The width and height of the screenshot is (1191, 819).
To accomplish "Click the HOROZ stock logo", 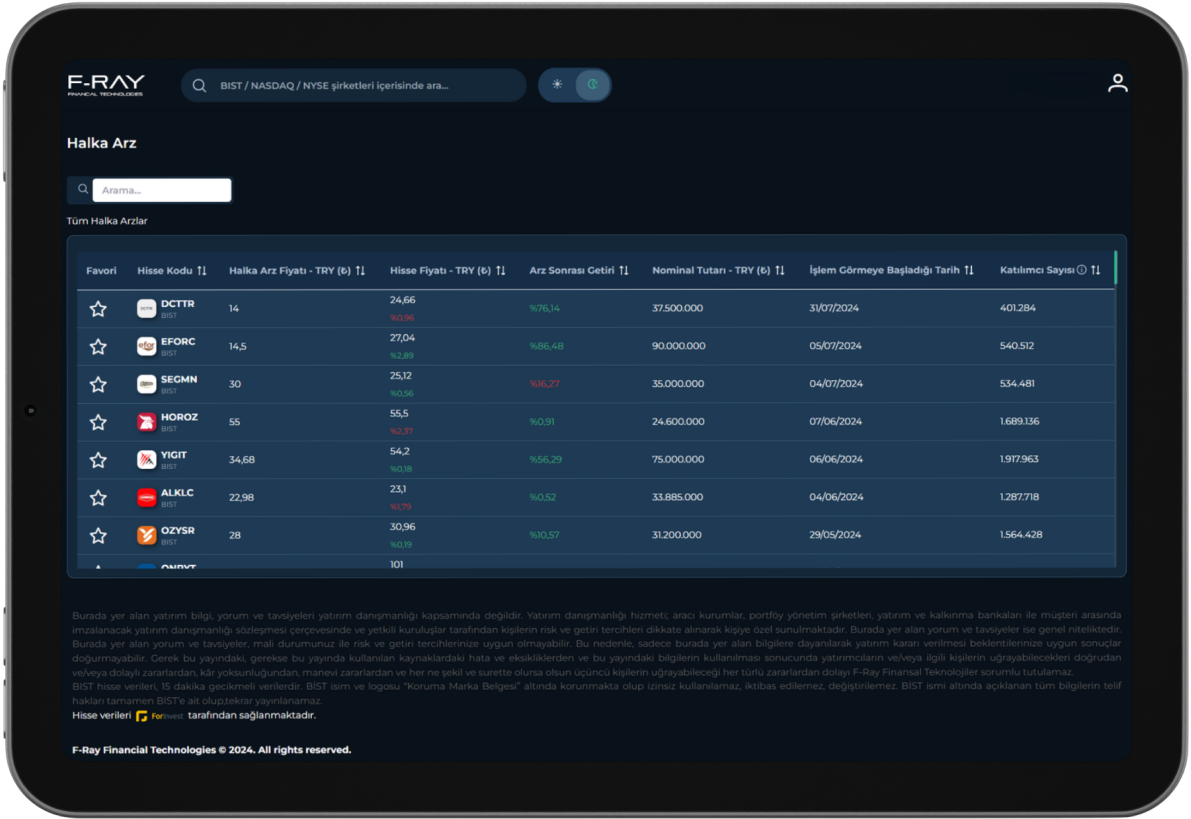I will tap(146, 422).
